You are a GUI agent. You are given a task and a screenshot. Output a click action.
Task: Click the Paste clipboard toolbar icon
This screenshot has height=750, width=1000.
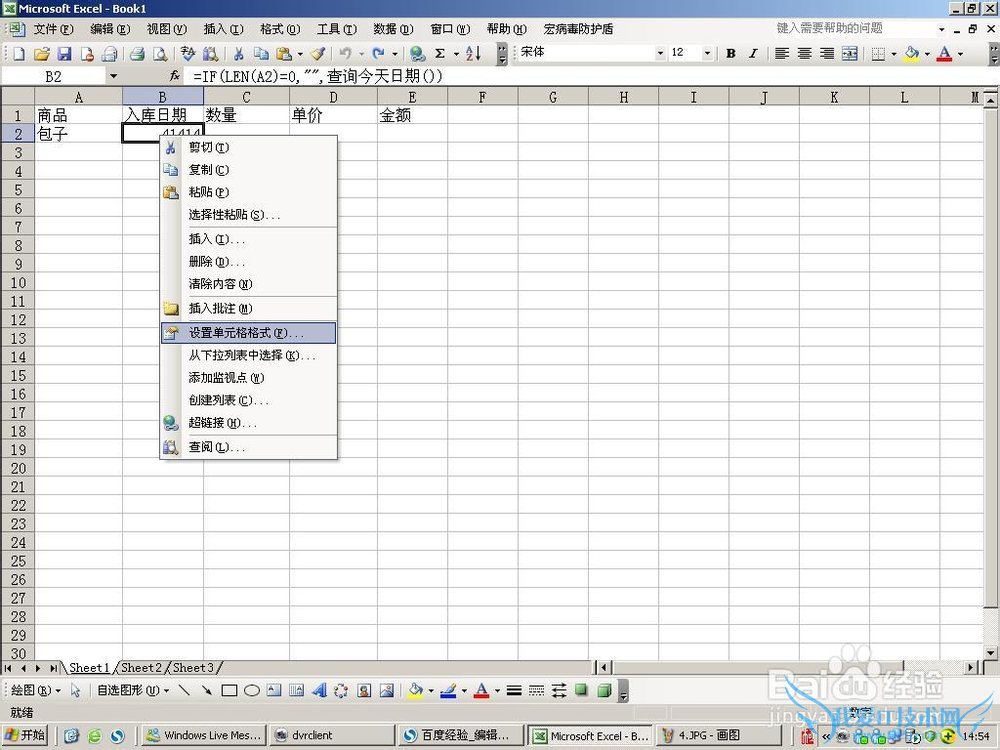click(284, 54)
